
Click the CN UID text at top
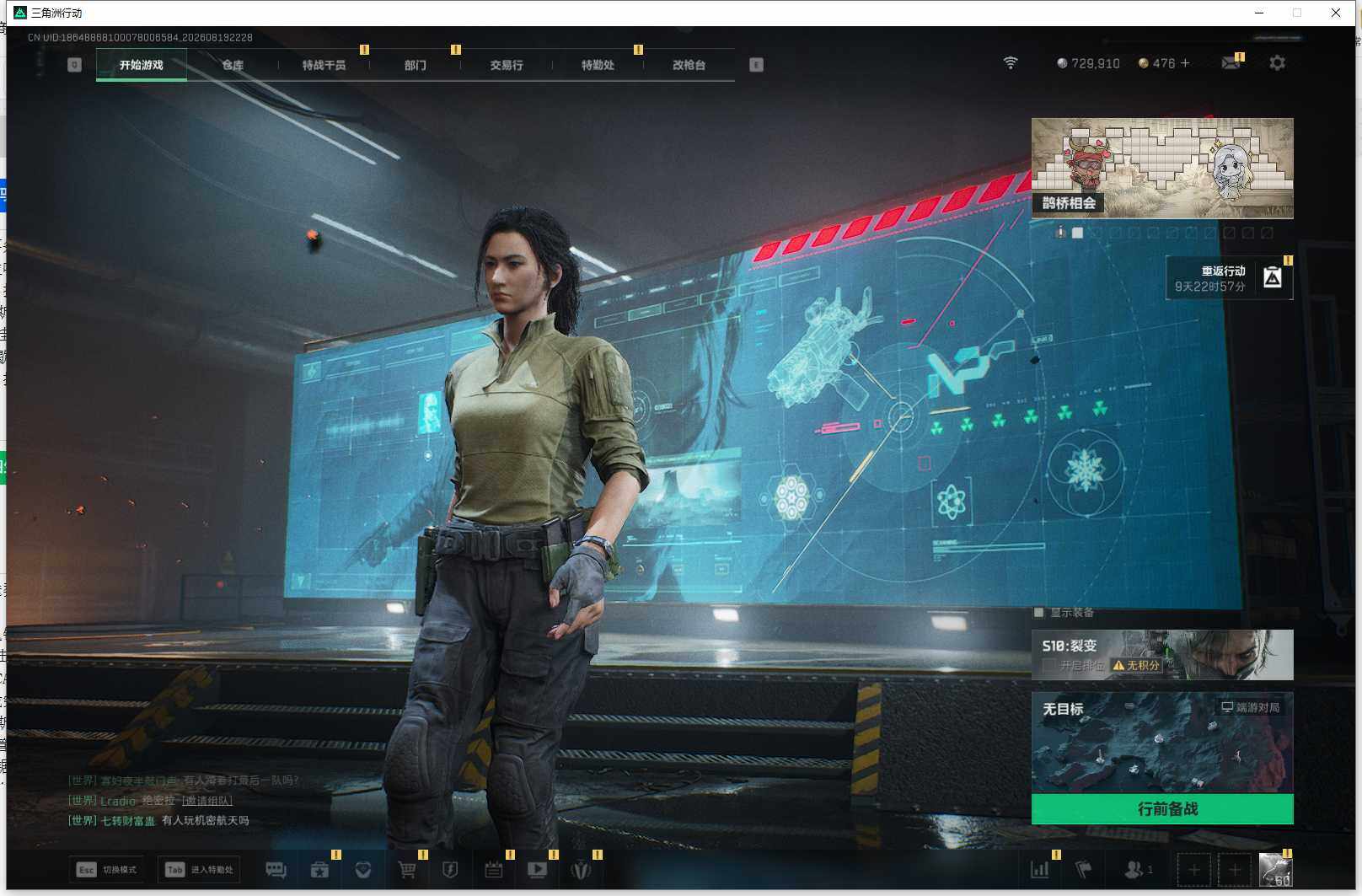click(x=140, y=38)
